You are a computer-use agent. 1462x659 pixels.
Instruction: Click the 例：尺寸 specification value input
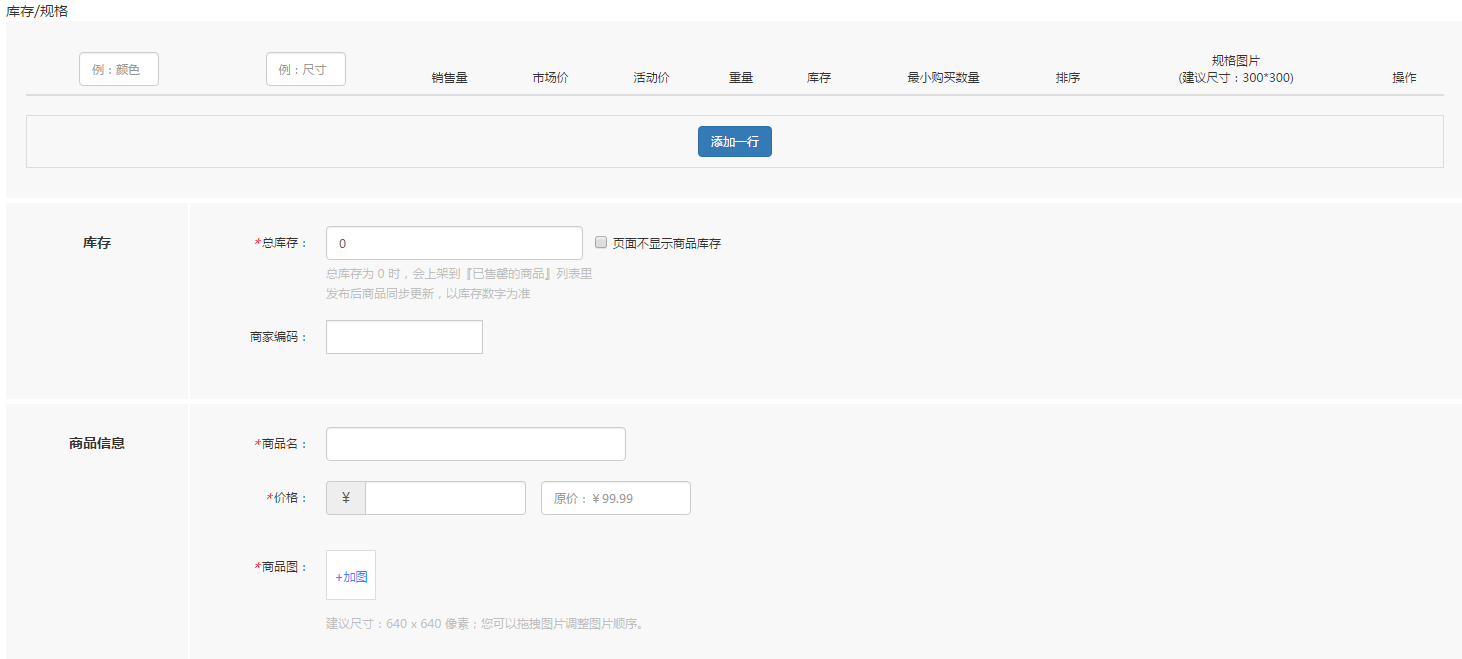[x=305, y=69]
